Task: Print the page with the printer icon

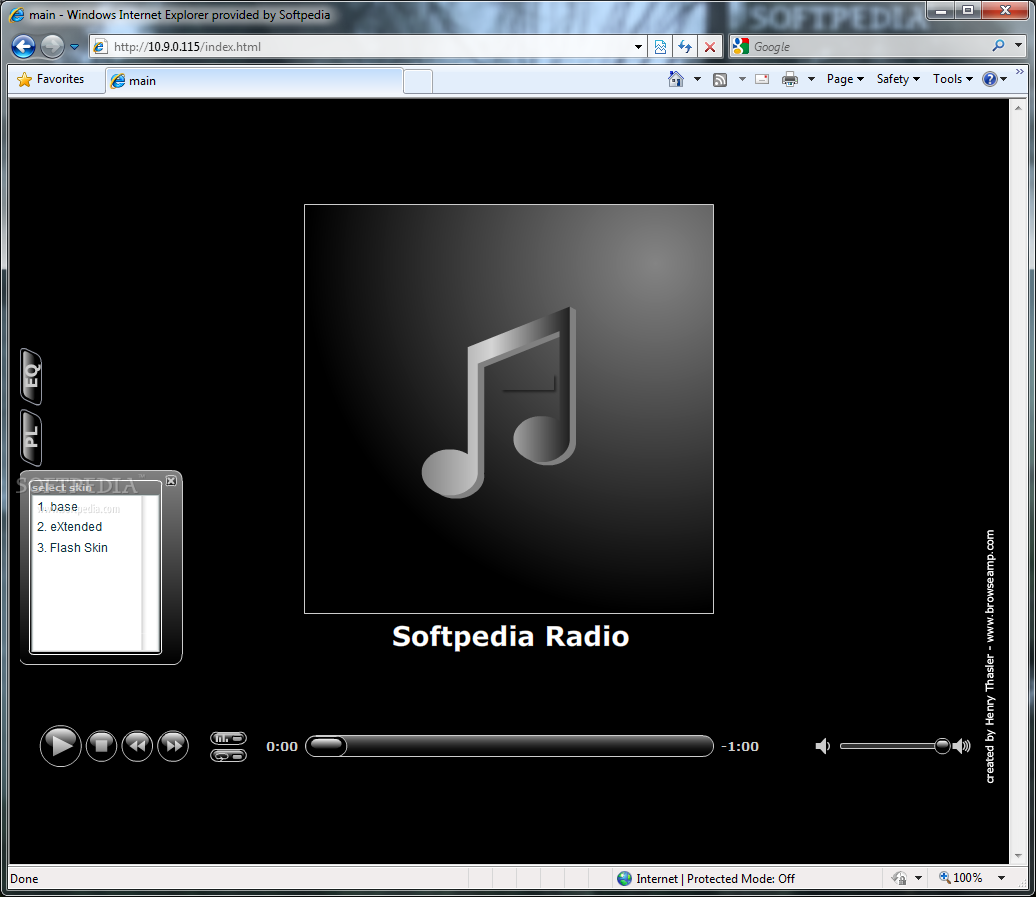Action: (790, 79)
